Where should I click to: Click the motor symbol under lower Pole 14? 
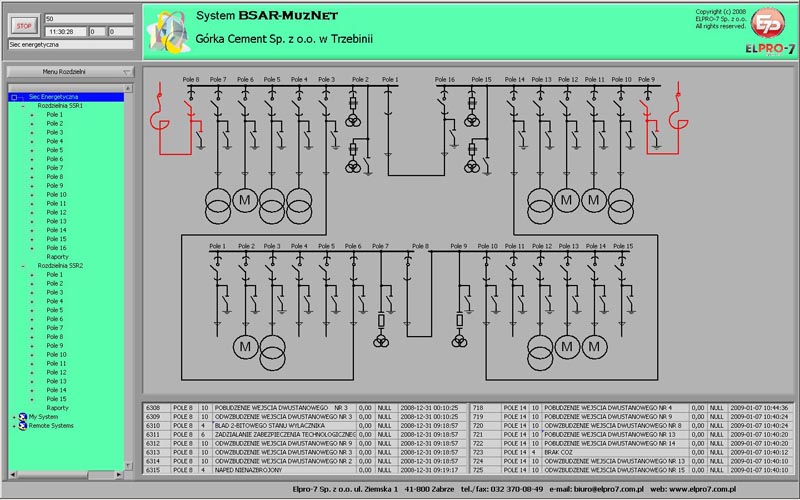[x=594, y=347]
